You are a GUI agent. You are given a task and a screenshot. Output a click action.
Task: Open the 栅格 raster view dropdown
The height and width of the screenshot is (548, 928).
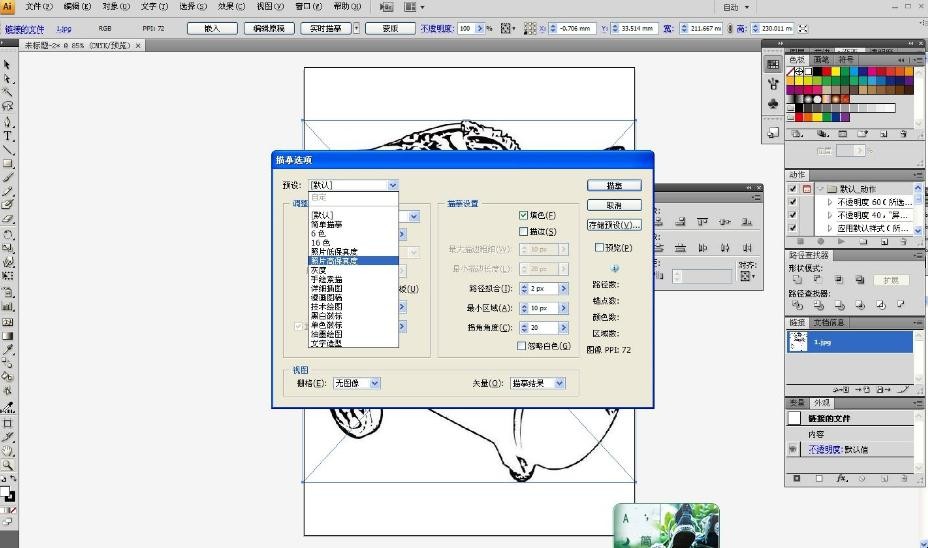pyautogui.click(x=374, y=383)
